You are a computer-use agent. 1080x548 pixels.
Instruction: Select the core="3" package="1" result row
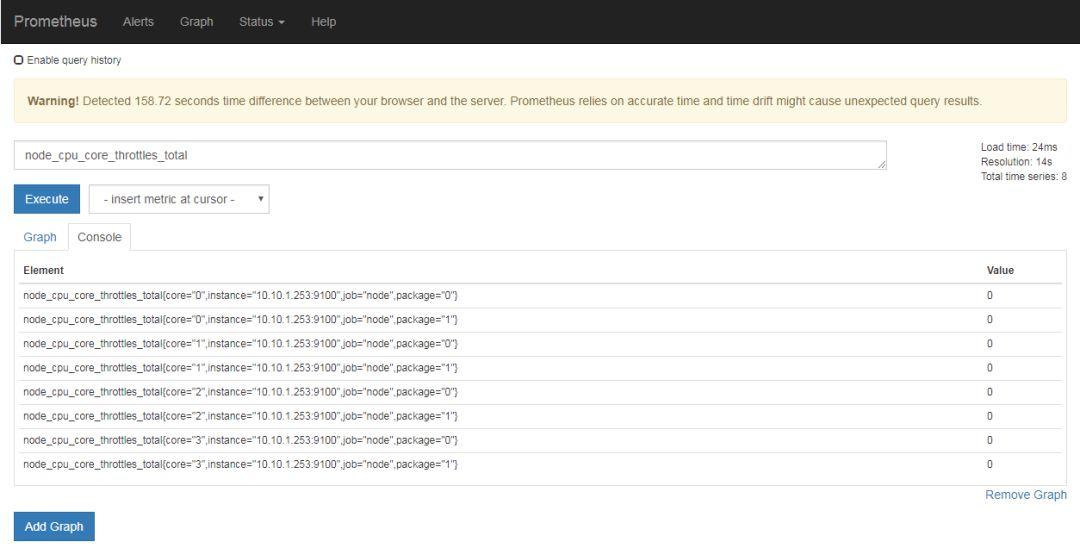(x=240, y=465)
